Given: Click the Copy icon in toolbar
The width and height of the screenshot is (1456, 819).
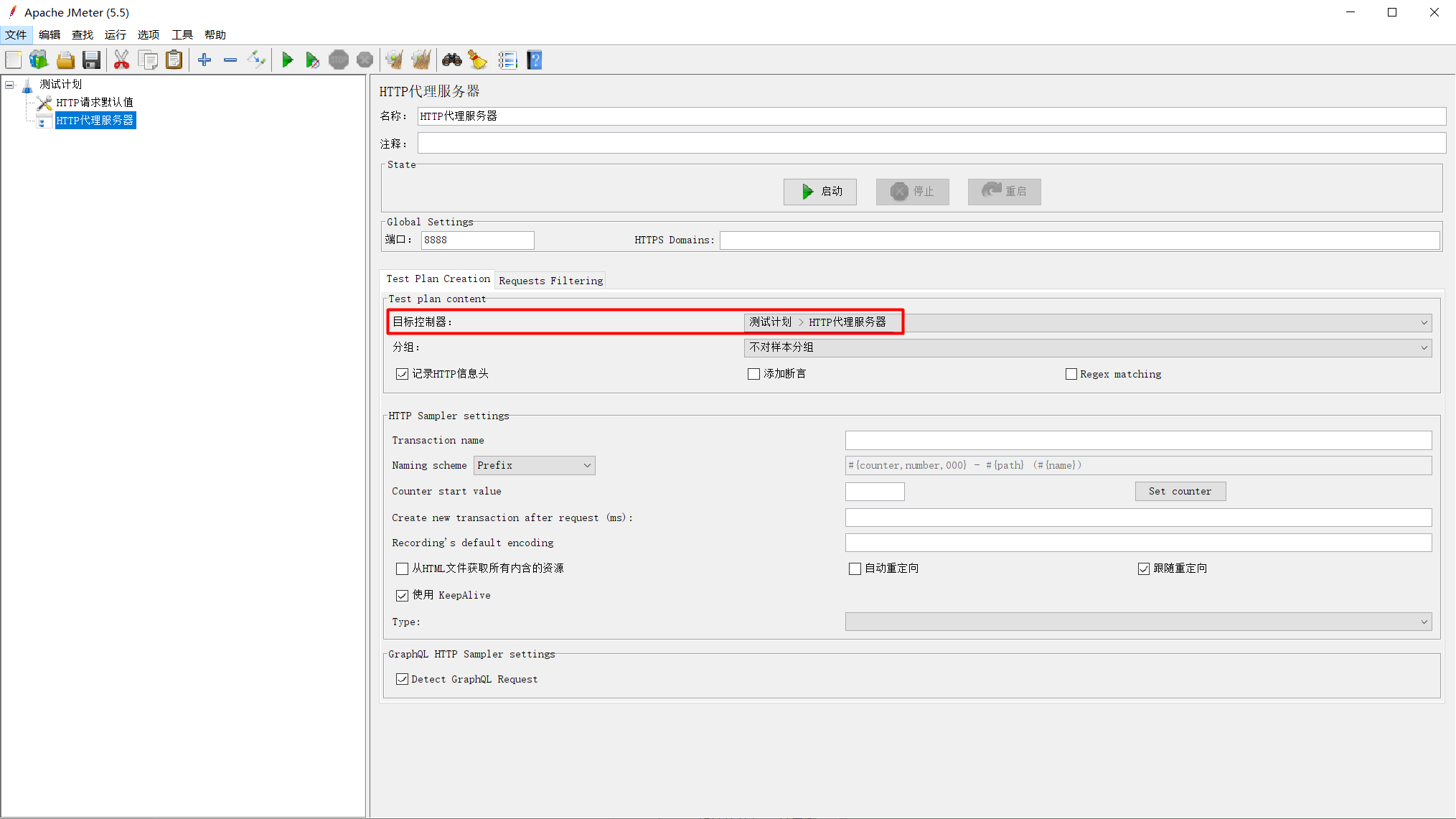Looking at the screenshot, I should [148, 60].
